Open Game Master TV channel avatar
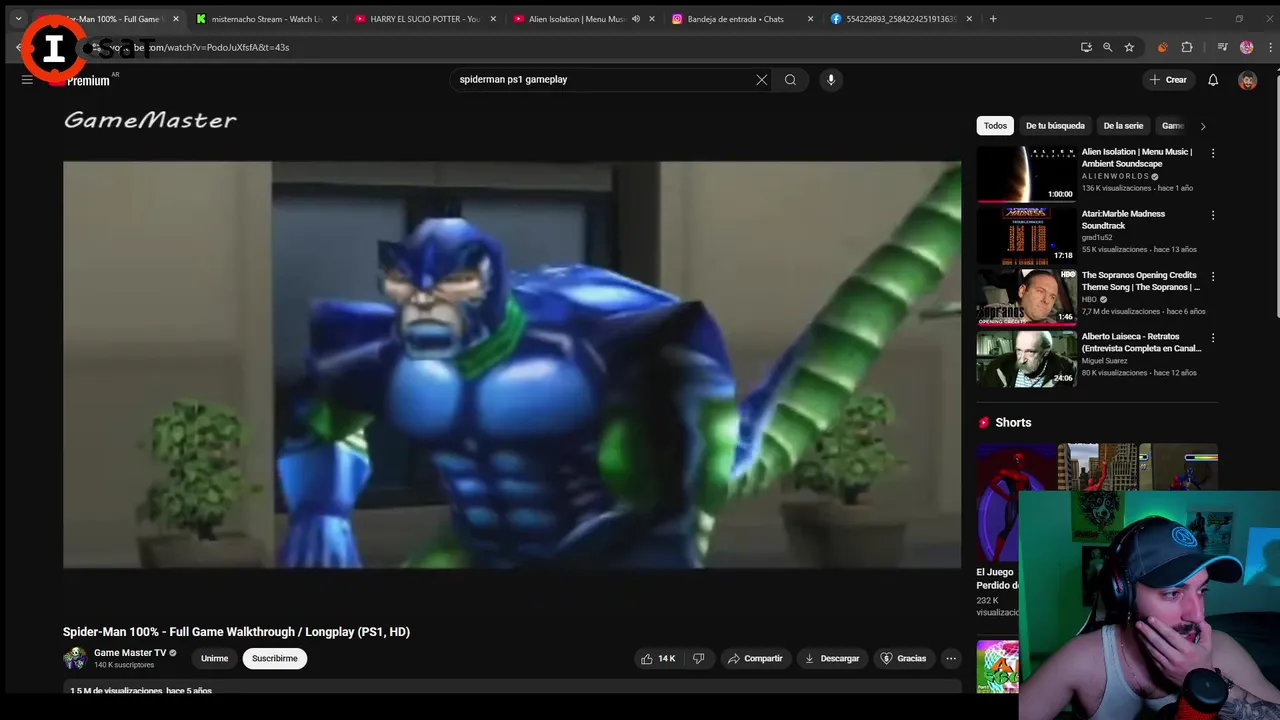The image size is (1280, 720). click(75, 658)
